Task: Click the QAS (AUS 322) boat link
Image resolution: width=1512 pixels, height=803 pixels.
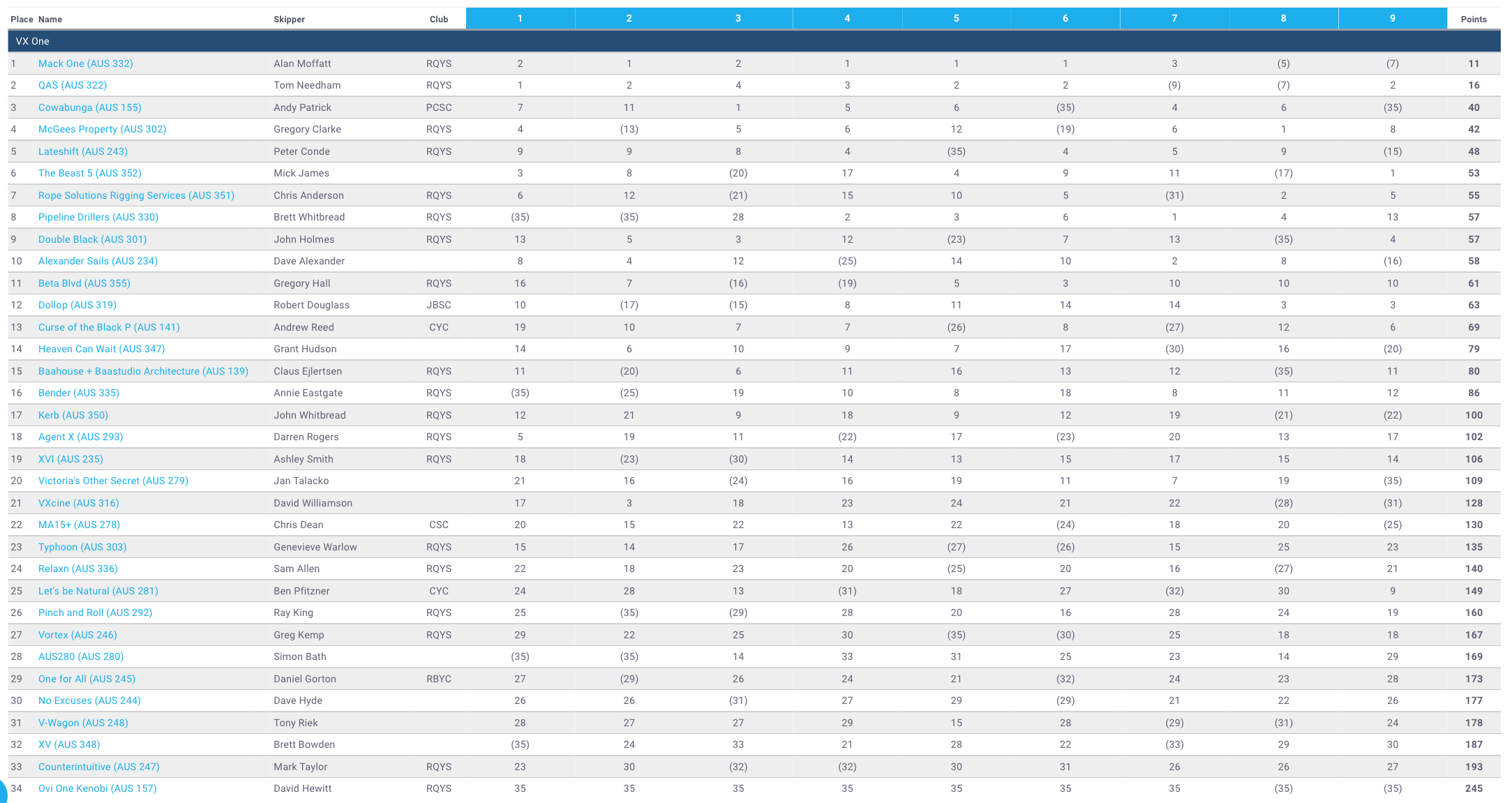Action: (73, 85)
